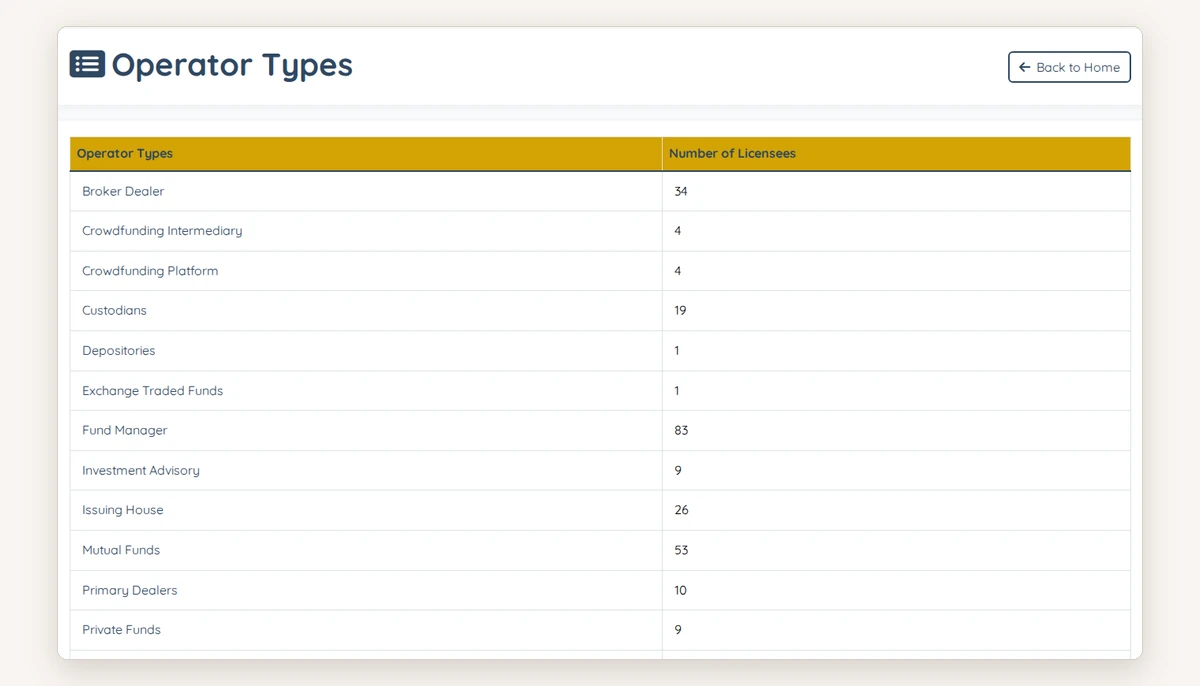Select the Investment Advisory cell
The width and height of the screenshot is (1200, 686).
[x=366, y=470]
